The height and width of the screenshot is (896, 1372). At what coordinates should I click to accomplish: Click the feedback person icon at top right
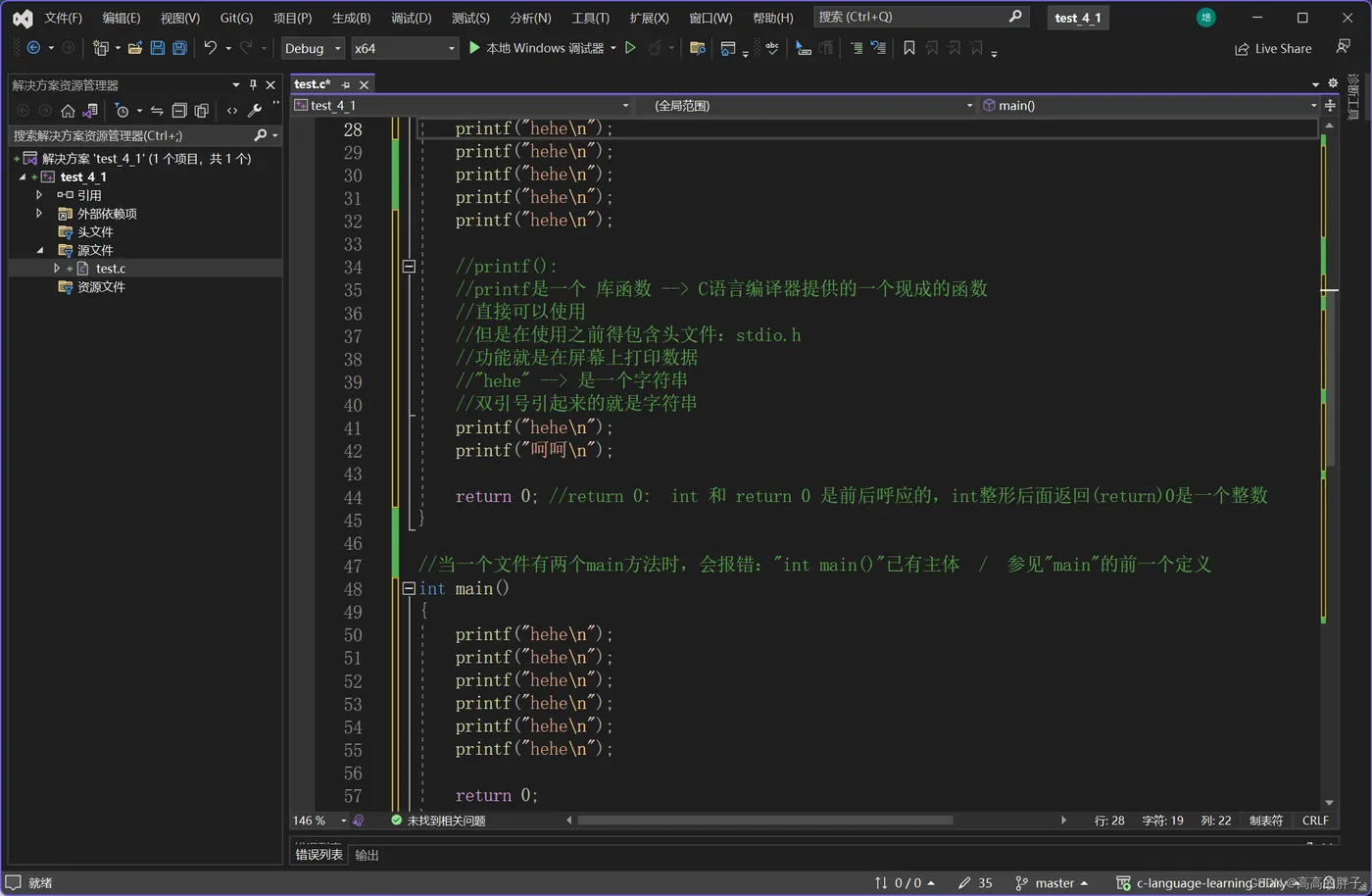tap(1343, 47)
